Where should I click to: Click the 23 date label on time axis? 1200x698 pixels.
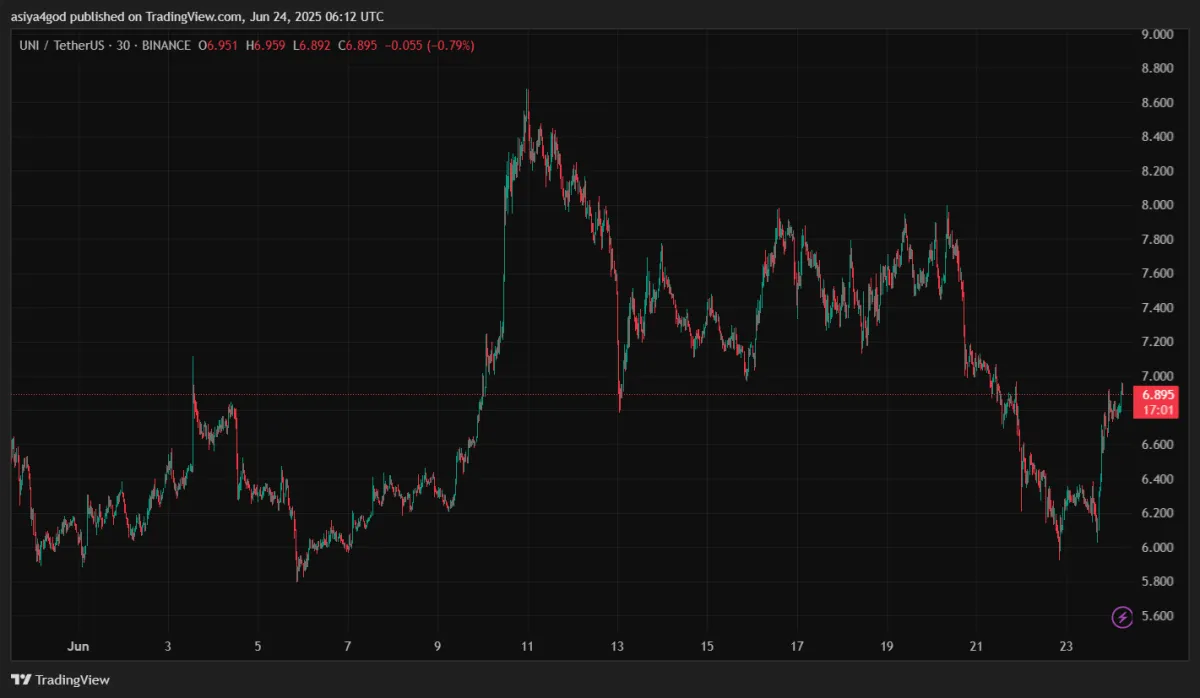click(1066, 646)
